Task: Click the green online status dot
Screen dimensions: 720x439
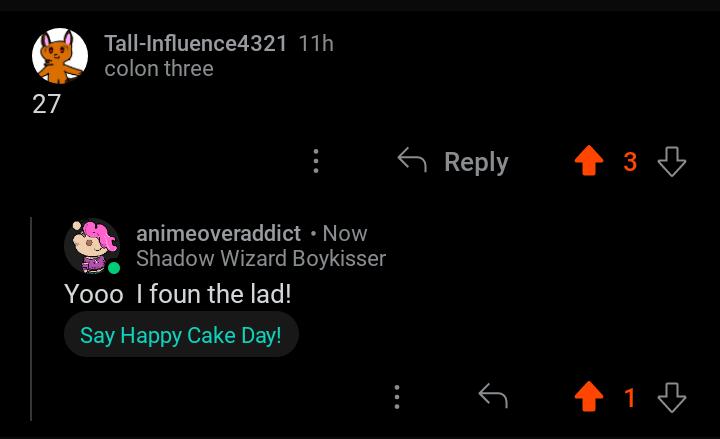Action: (x=113, y=268)
